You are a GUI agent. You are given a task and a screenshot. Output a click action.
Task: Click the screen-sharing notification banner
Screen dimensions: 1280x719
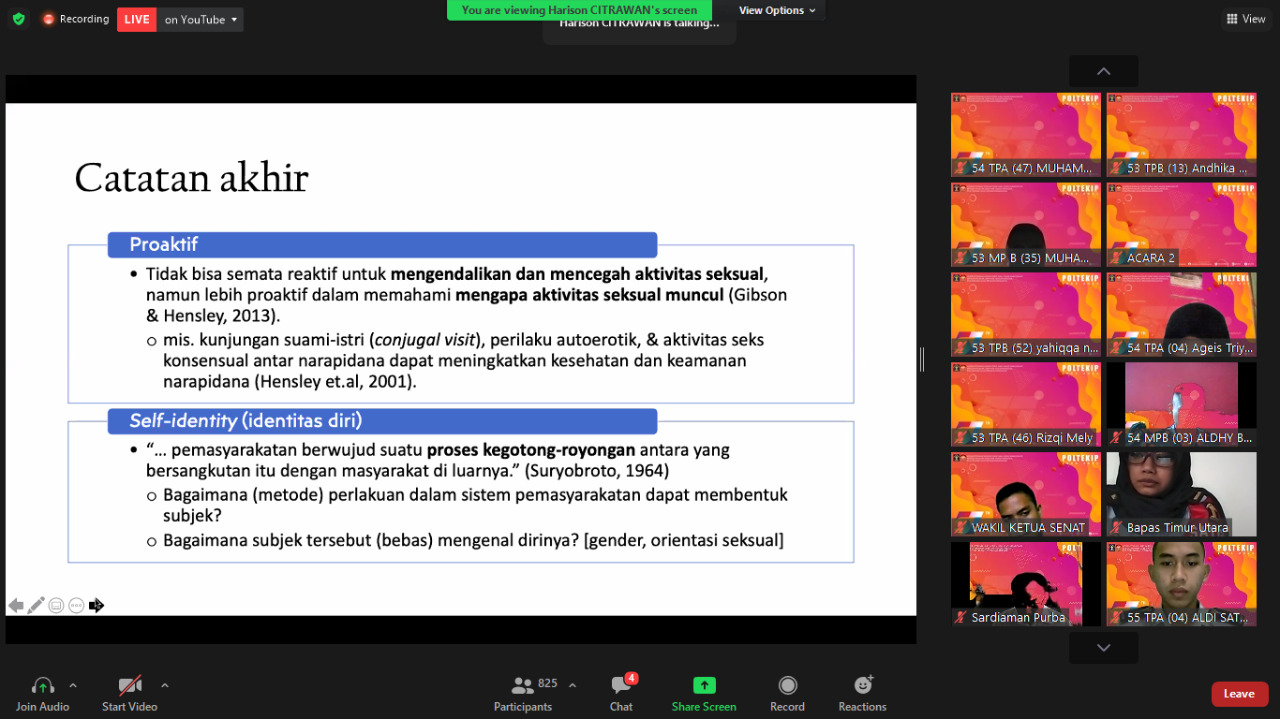click(579, 10)
